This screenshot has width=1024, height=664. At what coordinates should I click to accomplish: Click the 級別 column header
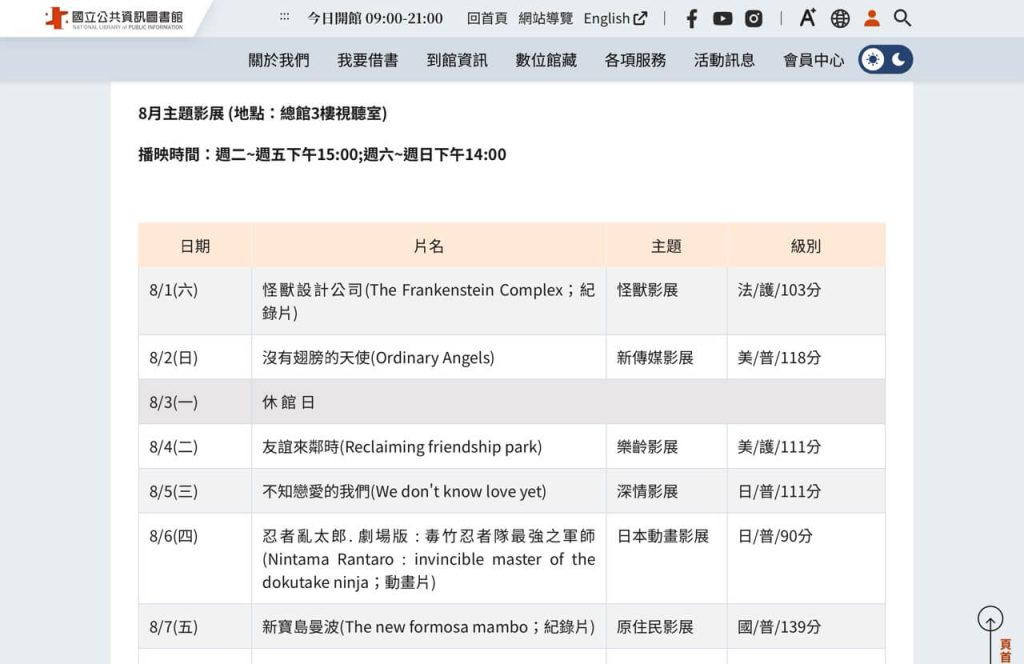[x=806, y=245]
